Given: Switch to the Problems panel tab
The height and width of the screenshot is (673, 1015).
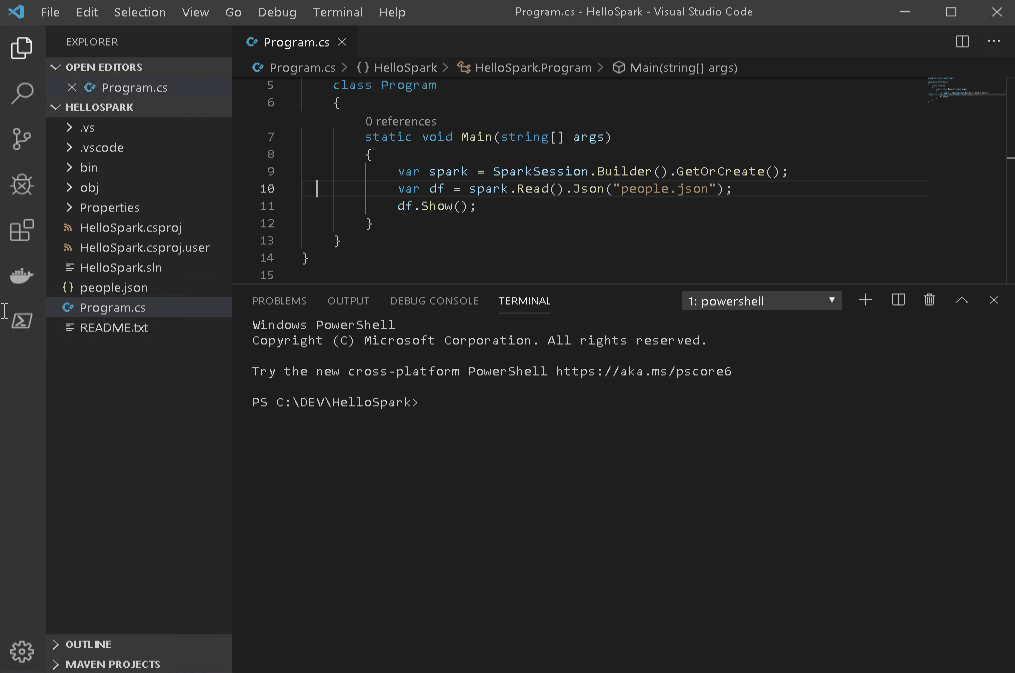Looking at the screenshot, I should coord(279,301).
